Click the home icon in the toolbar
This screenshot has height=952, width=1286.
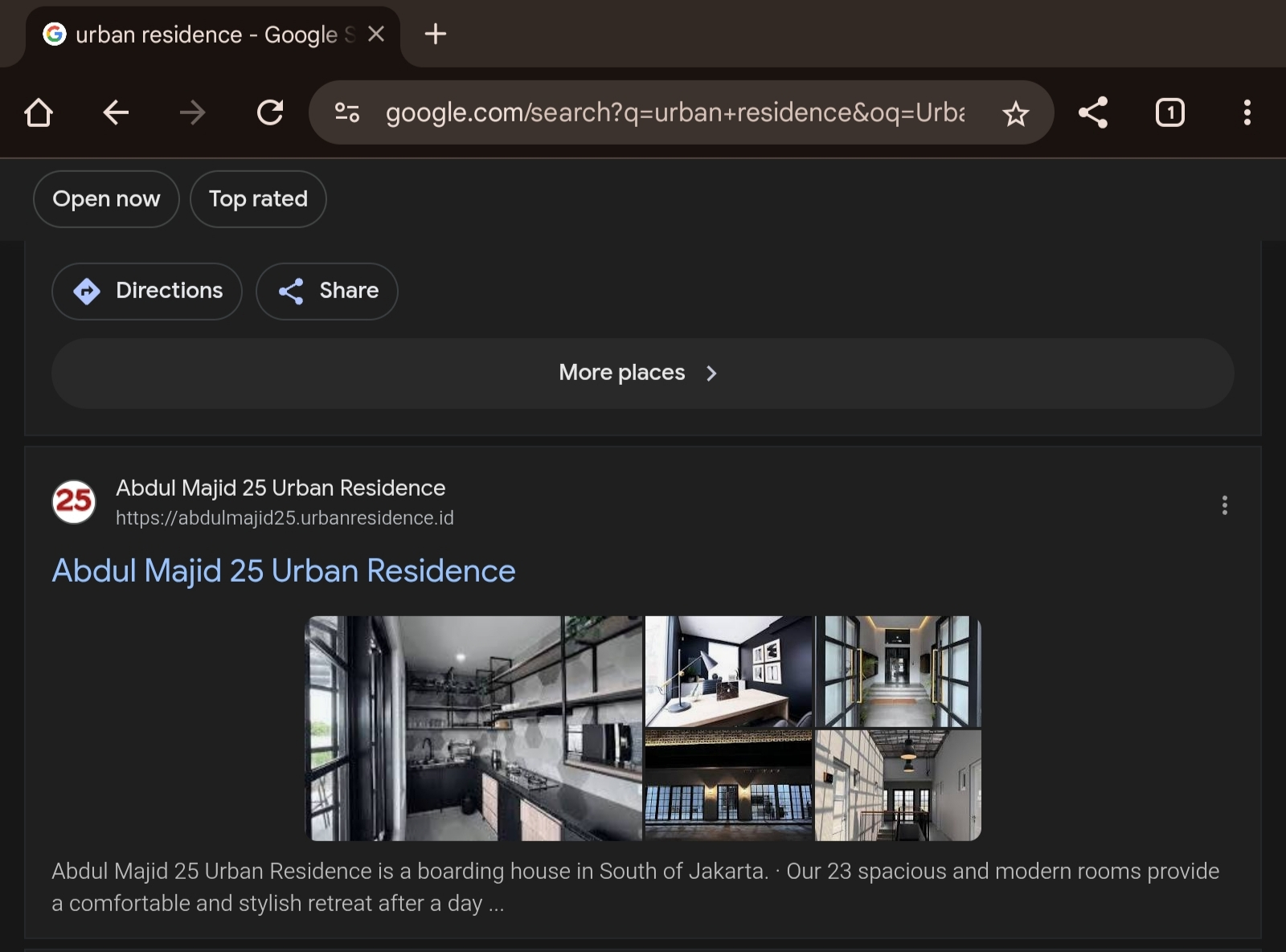click(x=39, y=112)
